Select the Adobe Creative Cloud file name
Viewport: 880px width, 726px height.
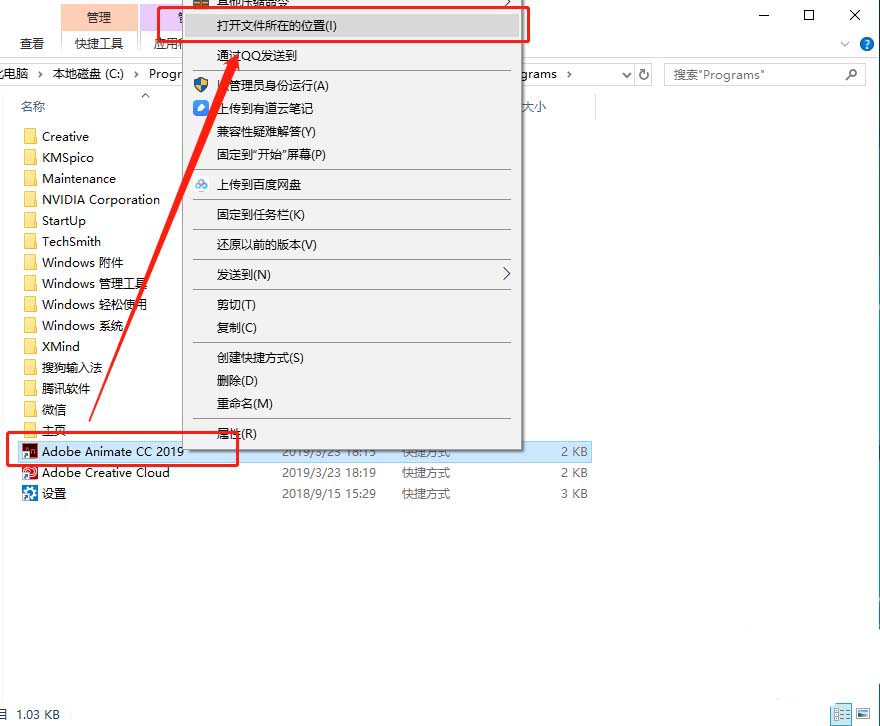coord(106,472)
